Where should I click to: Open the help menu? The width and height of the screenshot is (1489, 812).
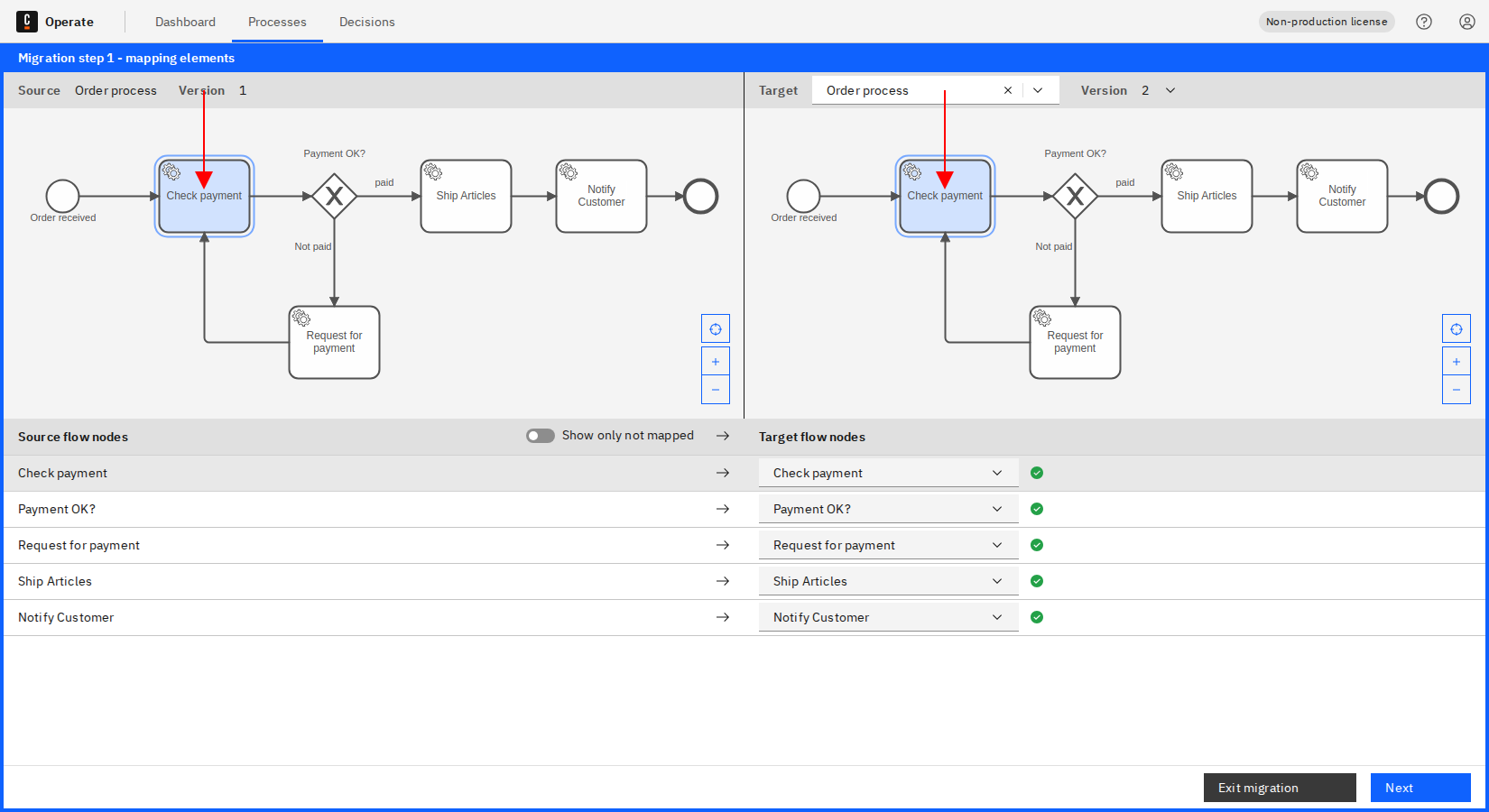[1424, 21]
